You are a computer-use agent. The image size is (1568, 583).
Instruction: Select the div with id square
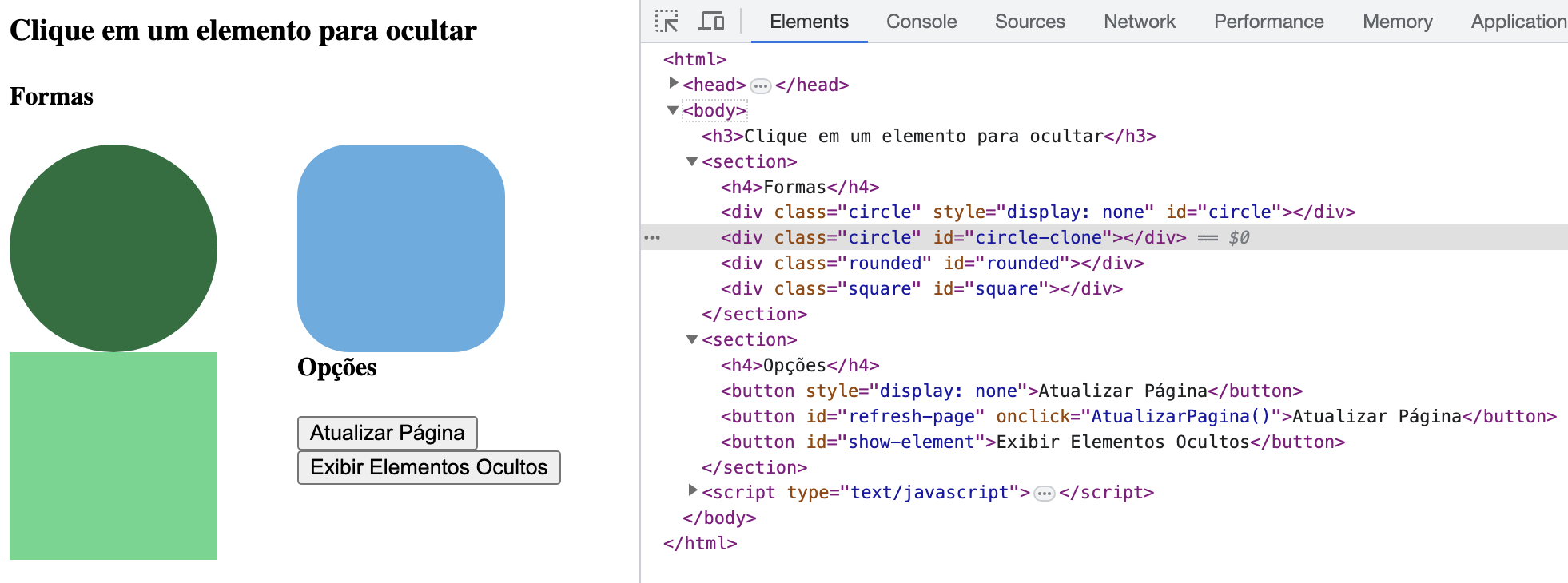tap(921, 289)
